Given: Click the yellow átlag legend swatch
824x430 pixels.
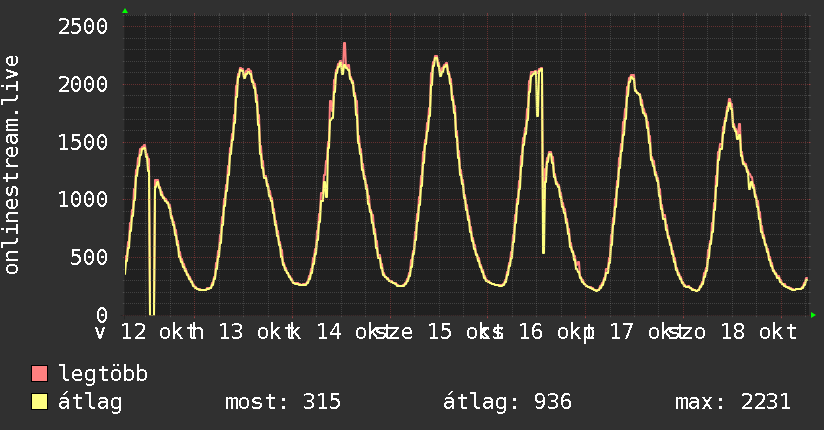Looking at the screenshot, I should tap(40, 403).
